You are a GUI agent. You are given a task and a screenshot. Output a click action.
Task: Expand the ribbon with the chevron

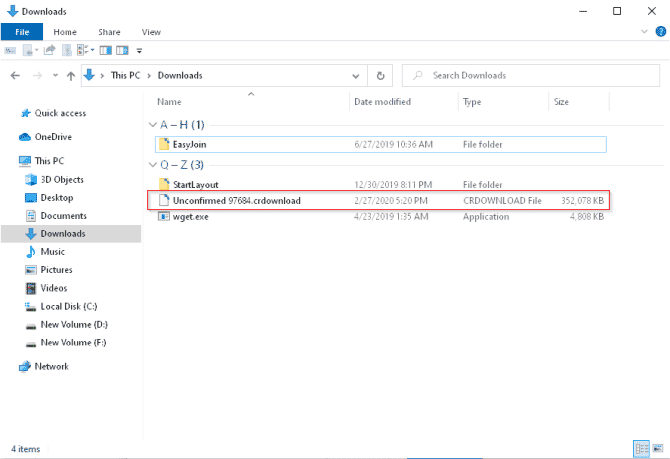644,32
